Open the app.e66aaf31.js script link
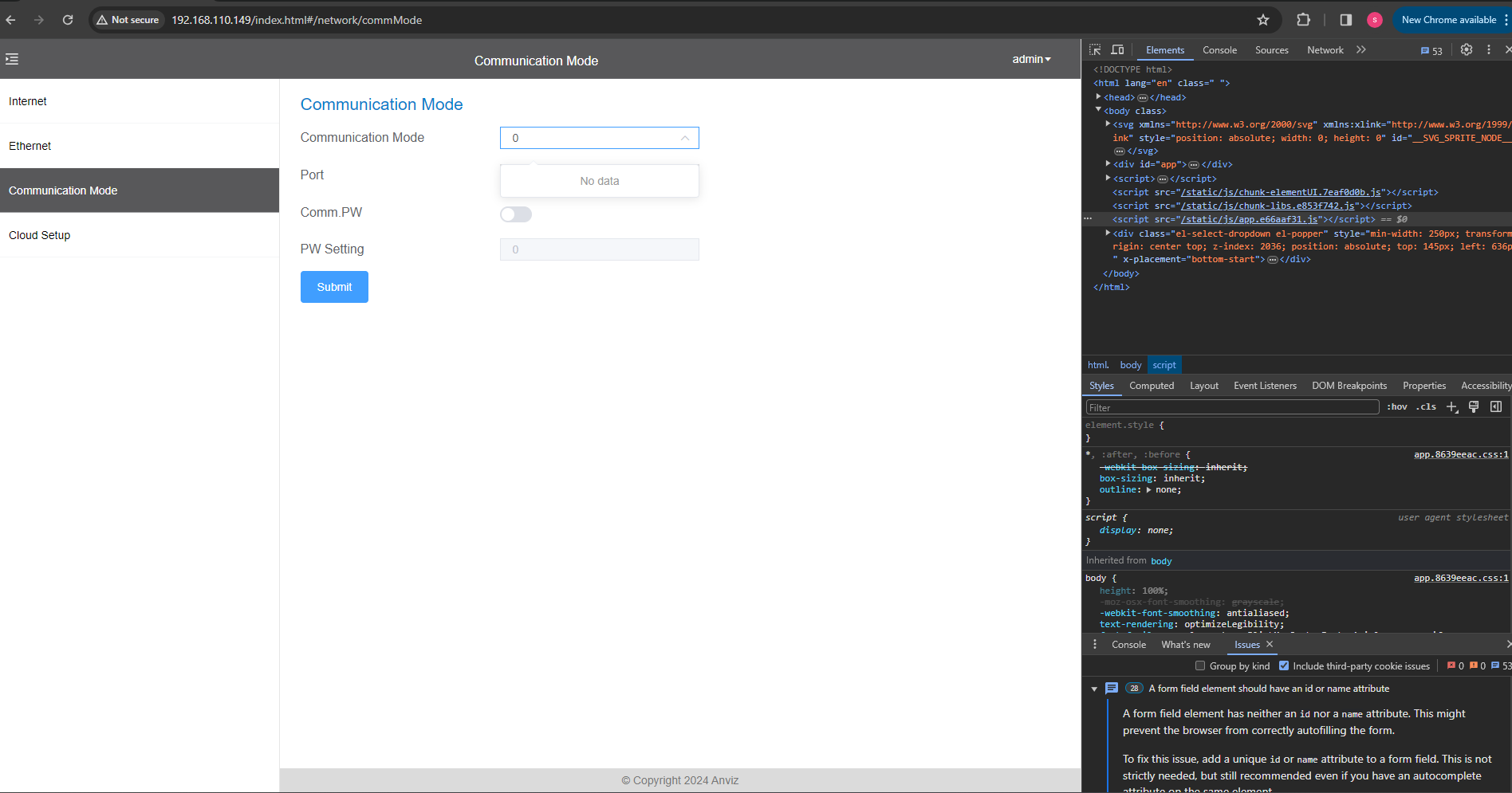The width and height of the screenshot is (1512, 793). pos(1249,219)
